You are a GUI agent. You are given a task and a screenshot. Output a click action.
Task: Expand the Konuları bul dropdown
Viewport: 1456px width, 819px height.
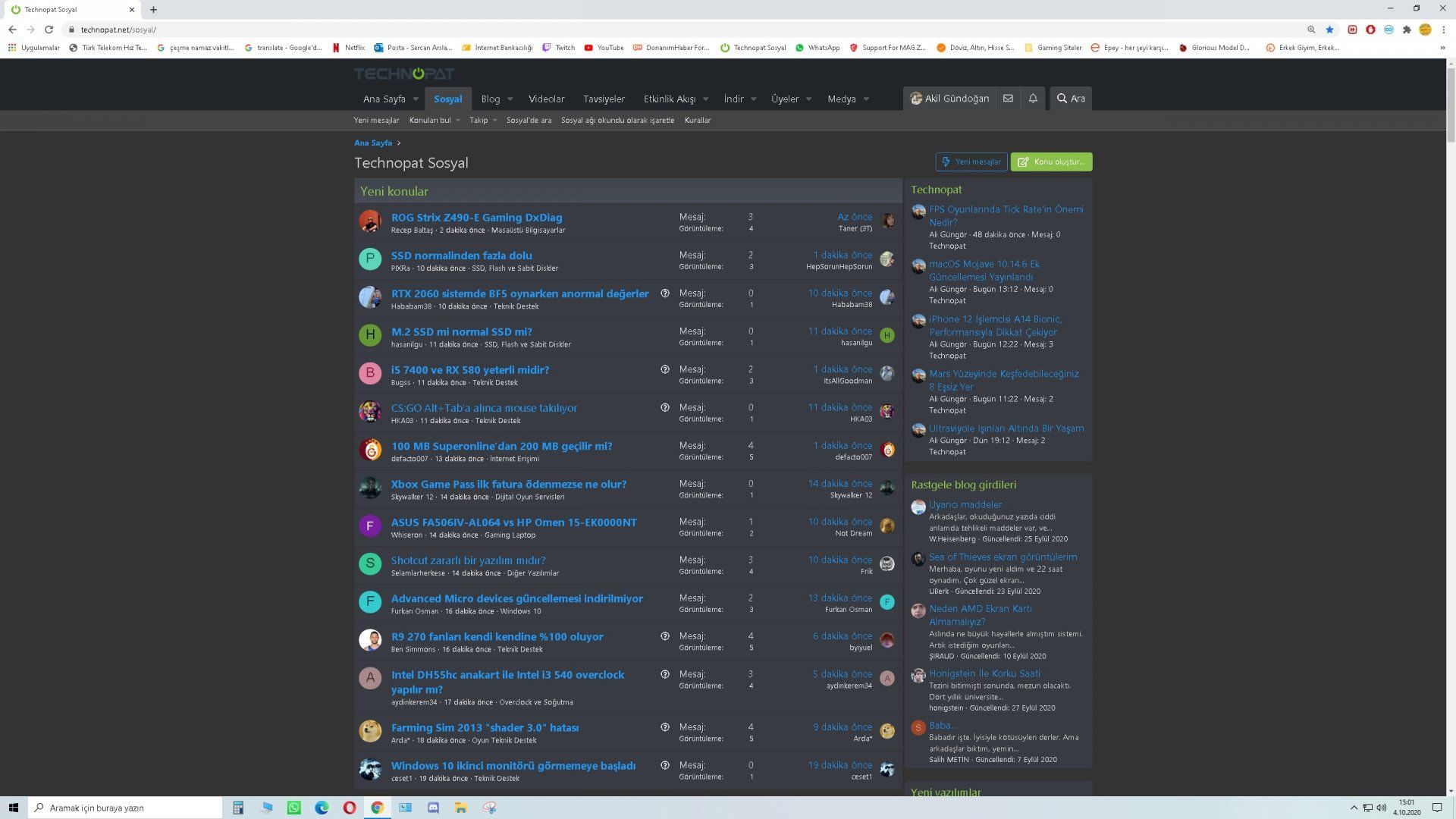pyautogui.click(x=435, y=121)
